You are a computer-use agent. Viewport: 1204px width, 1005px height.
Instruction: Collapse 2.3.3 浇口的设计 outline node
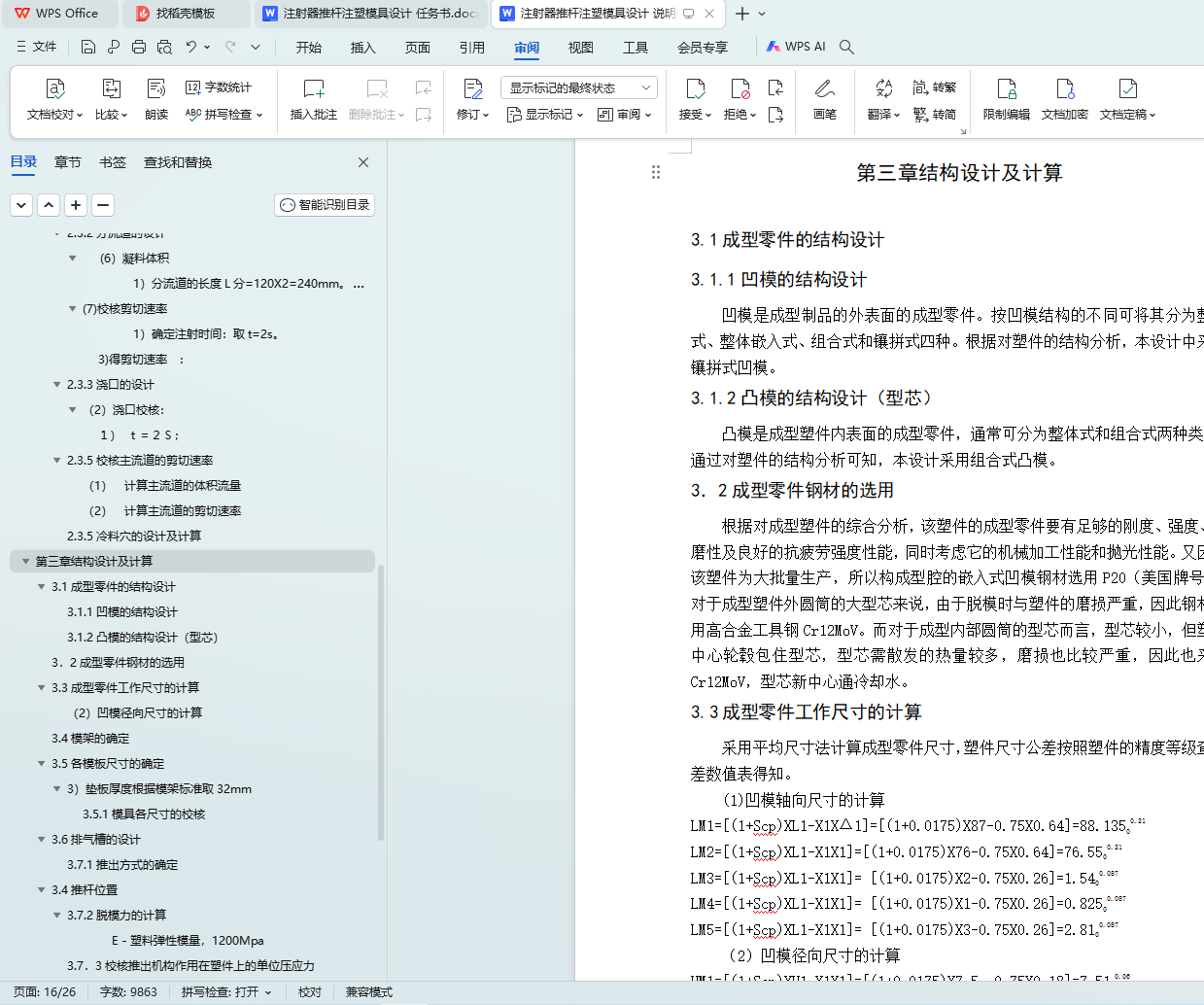coord(57,385)
